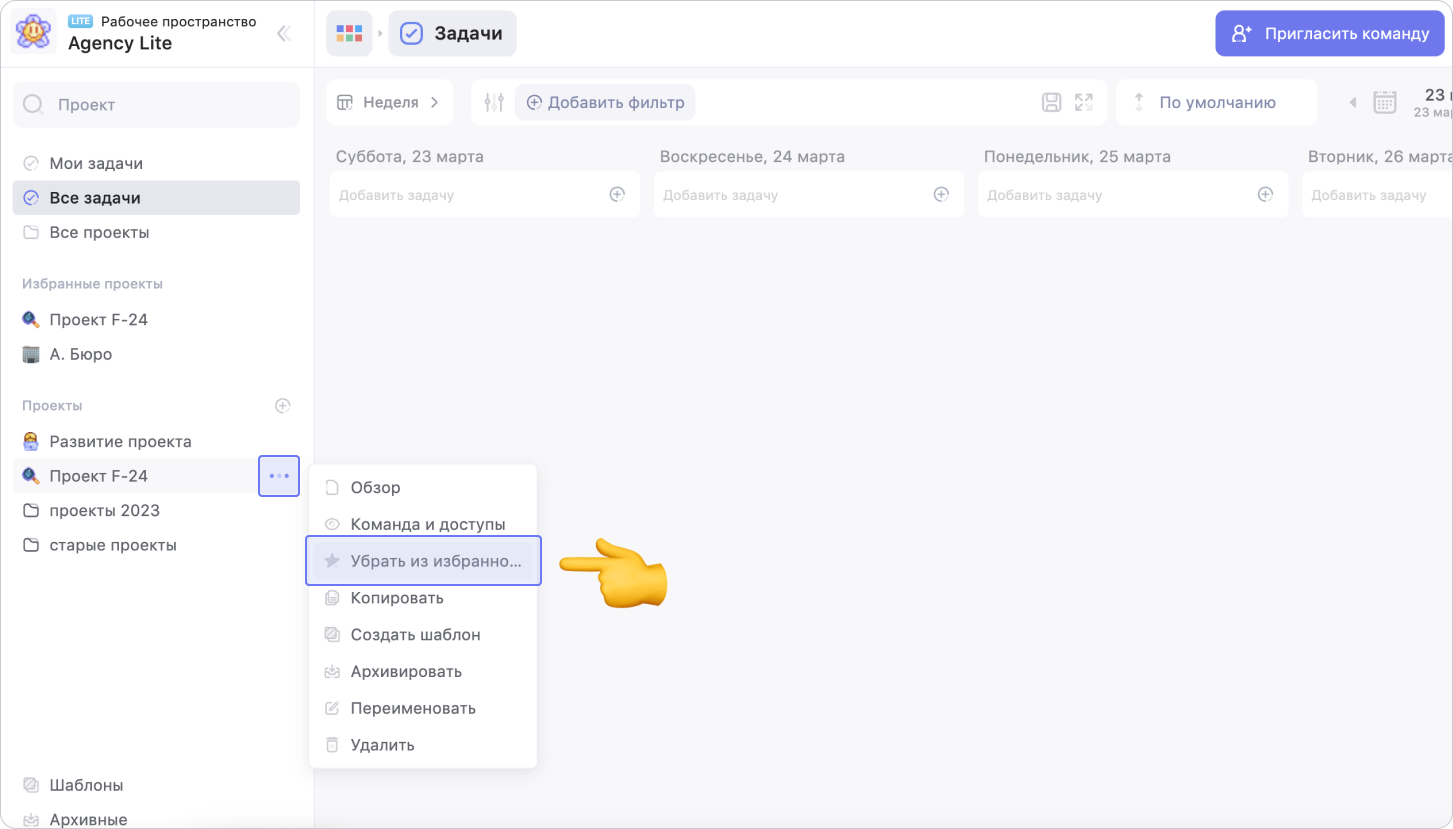Click the Задачи section tab
The width and height of the screenshot is (1453, 829).
click(453, 33)
